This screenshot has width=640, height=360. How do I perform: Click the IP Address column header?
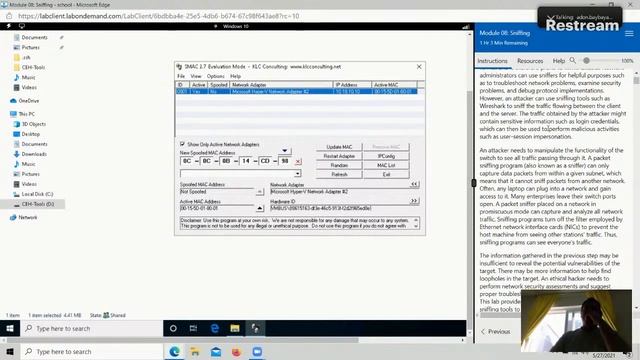click(352, 85)
